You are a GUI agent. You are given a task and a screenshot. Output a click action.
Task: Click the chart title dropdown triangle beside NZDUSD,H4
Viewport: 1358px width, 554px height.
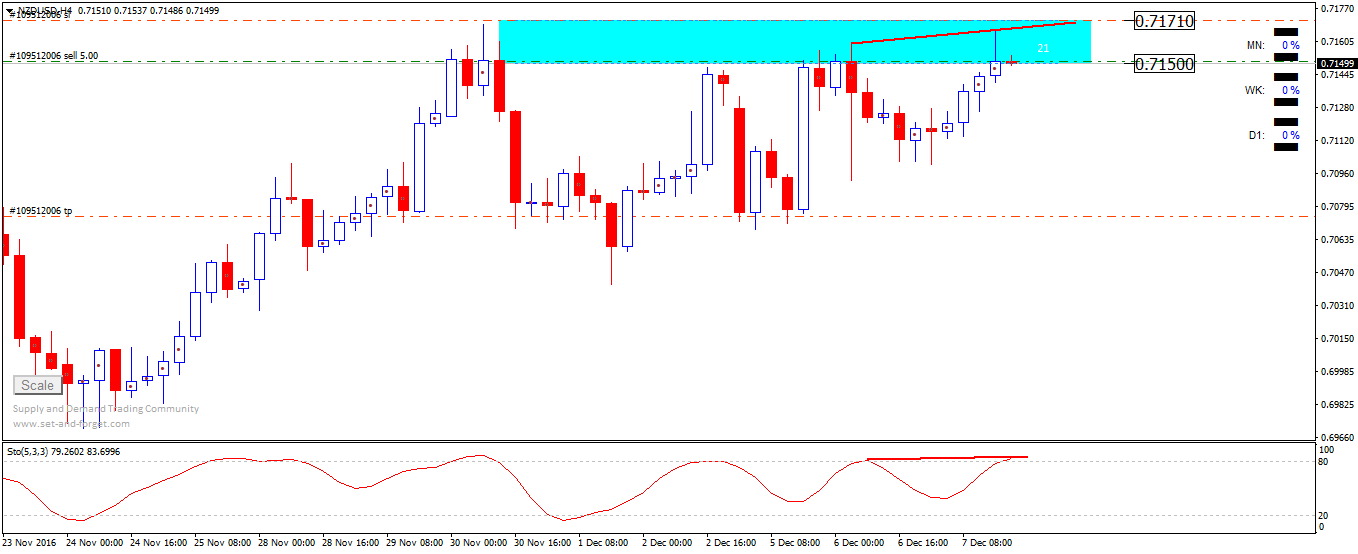point(11,10)
